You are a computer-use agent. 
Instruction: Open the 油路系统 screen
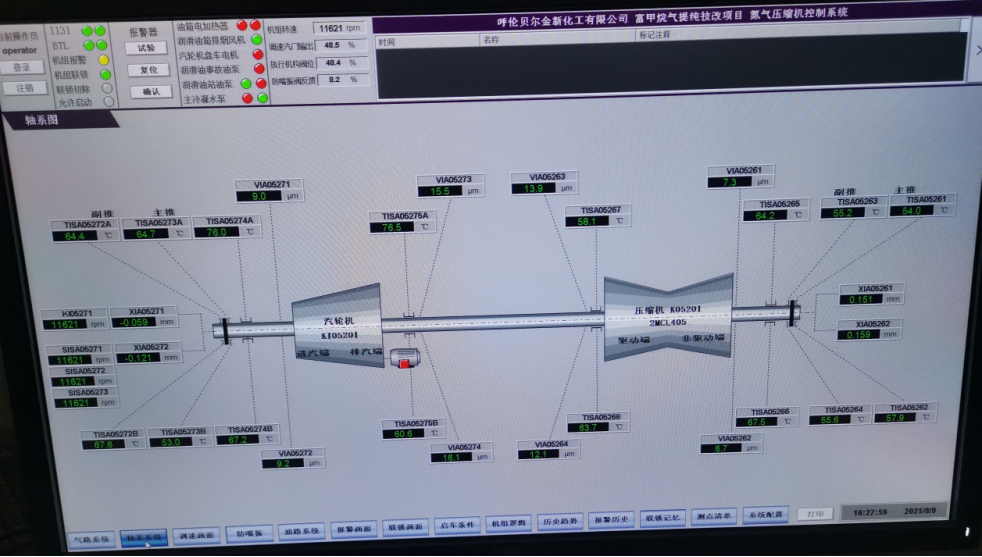pos(302,531)
